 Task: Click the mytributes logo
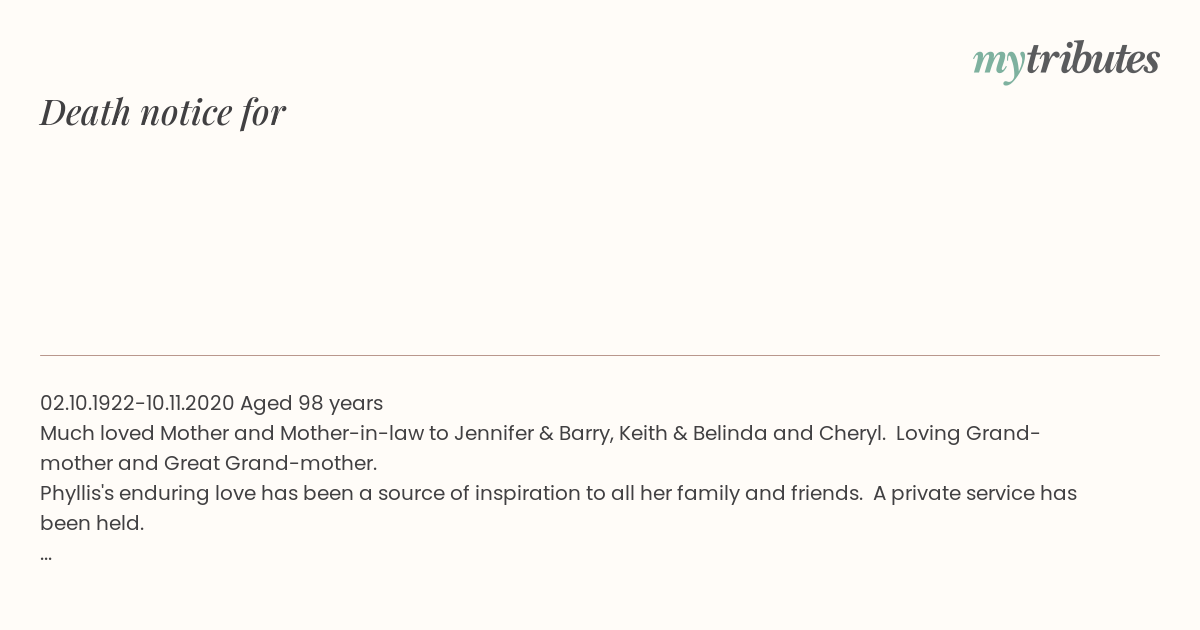1066,61
